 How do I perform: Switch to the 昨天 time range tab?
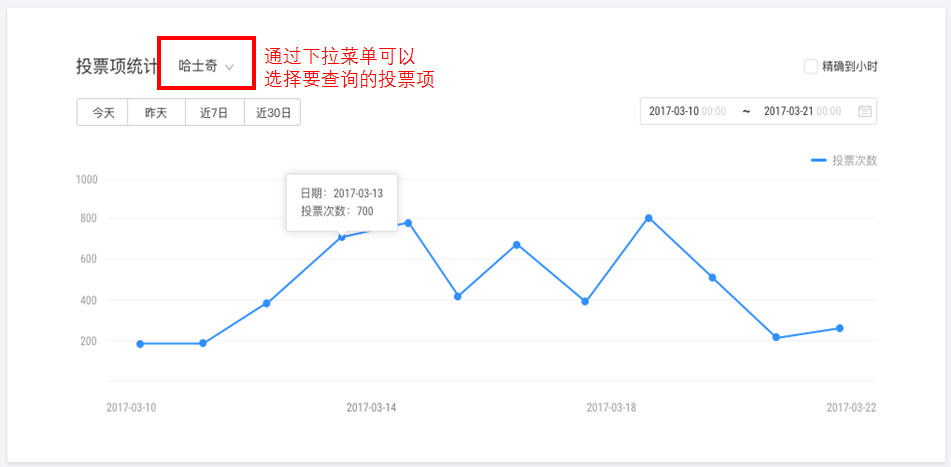click(x=156, y=113)
